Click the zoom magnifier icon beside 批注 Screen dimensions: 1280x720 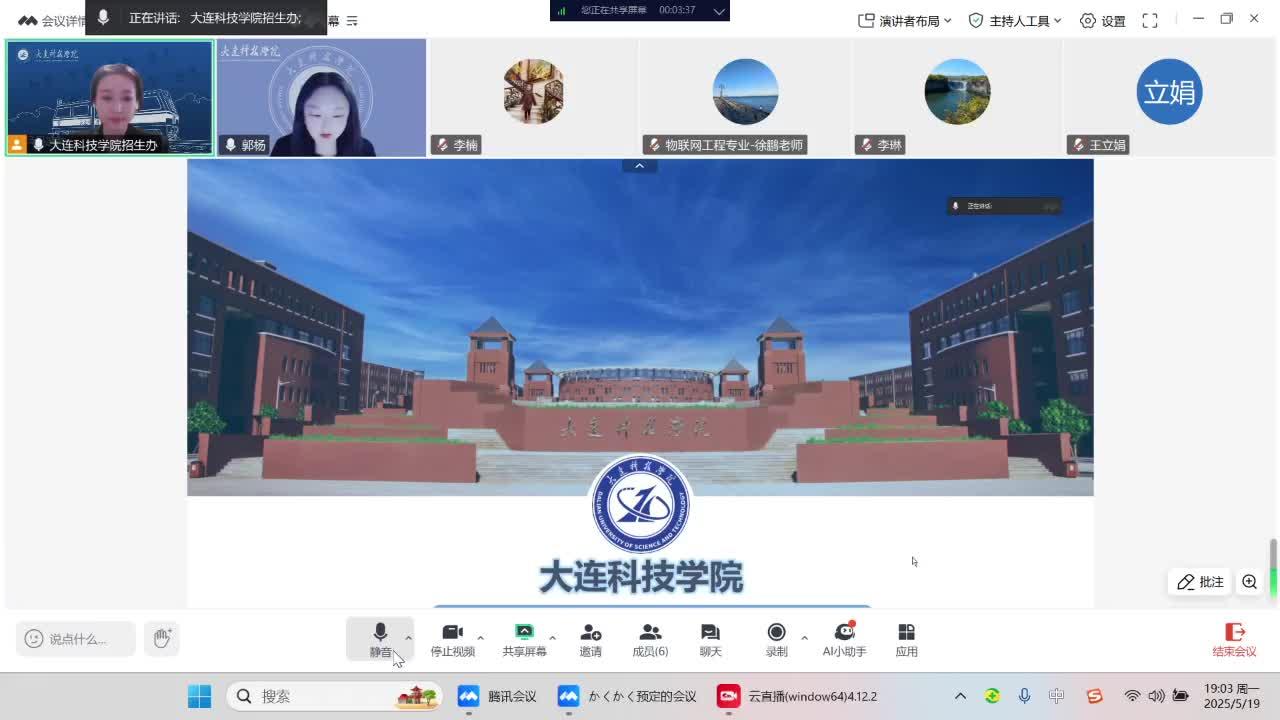(x=1249, y=582)
